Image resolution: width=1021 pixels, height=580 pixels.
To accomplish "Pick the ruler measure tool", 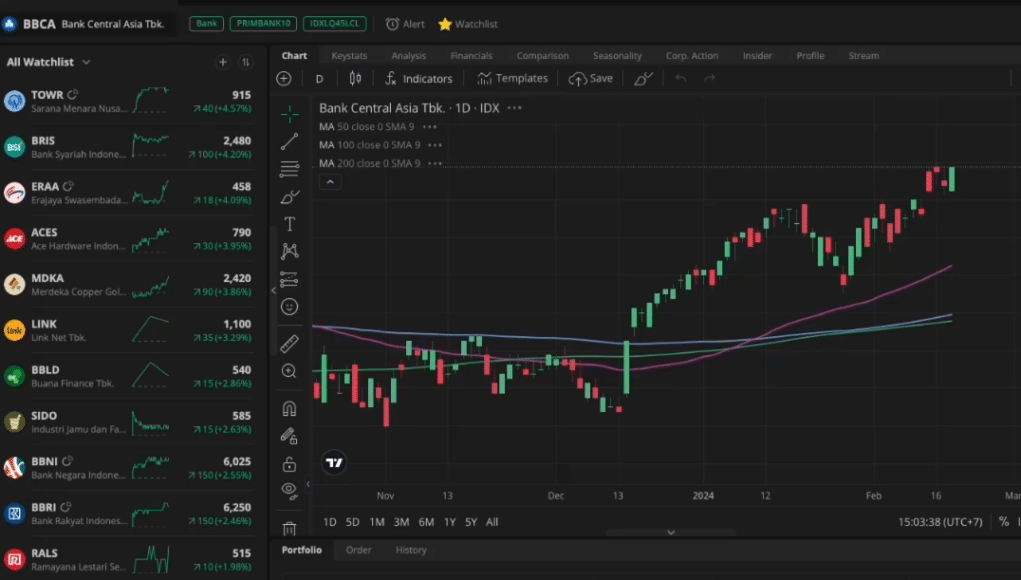I will 289,344.
